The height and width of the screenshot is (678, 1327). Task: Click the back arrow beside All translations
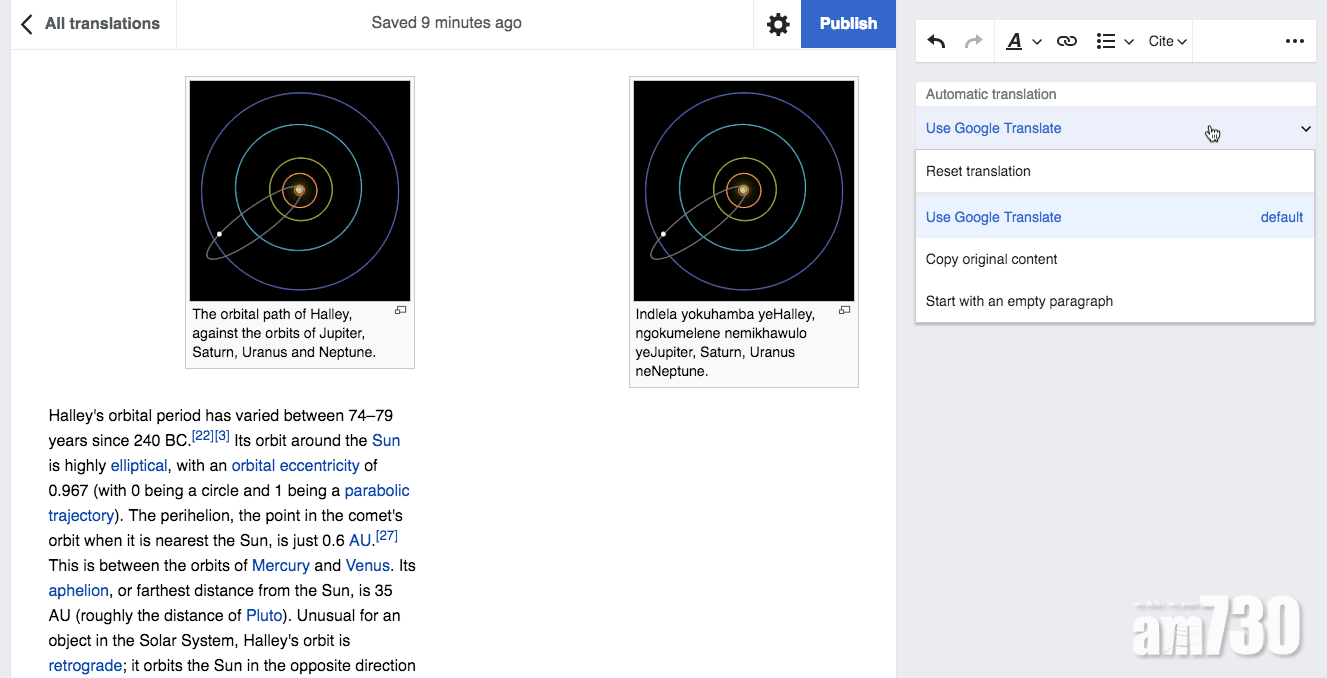click(x=27, y=24)
